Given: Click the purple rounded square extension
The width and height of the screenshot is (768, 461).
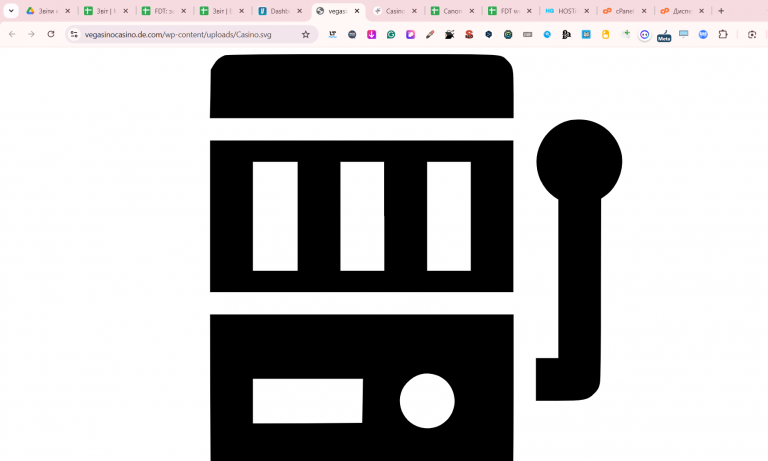Looking at the screenshot, I should tap(410, 34).
